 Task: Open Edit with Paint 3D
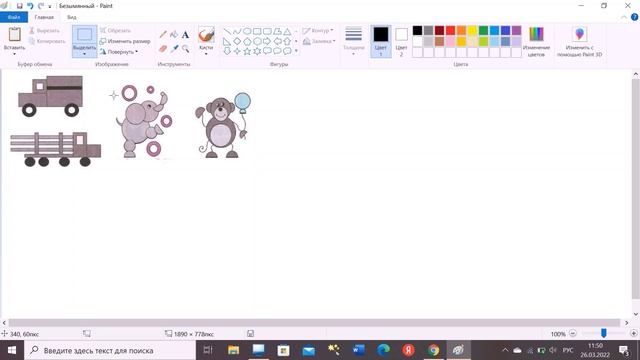[x=580, y=42]
